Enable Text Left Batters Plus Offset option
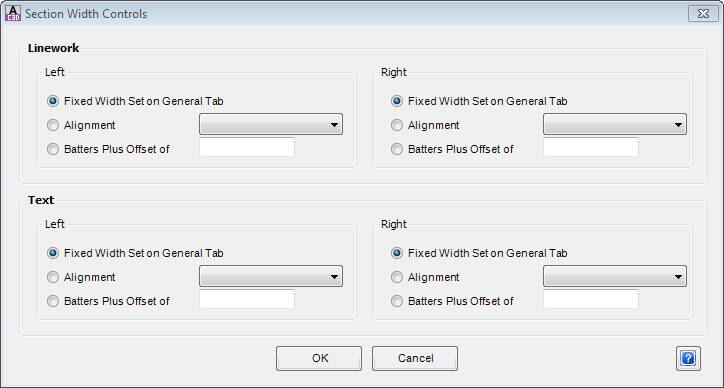Screen dimensions: 724x388 53,301
